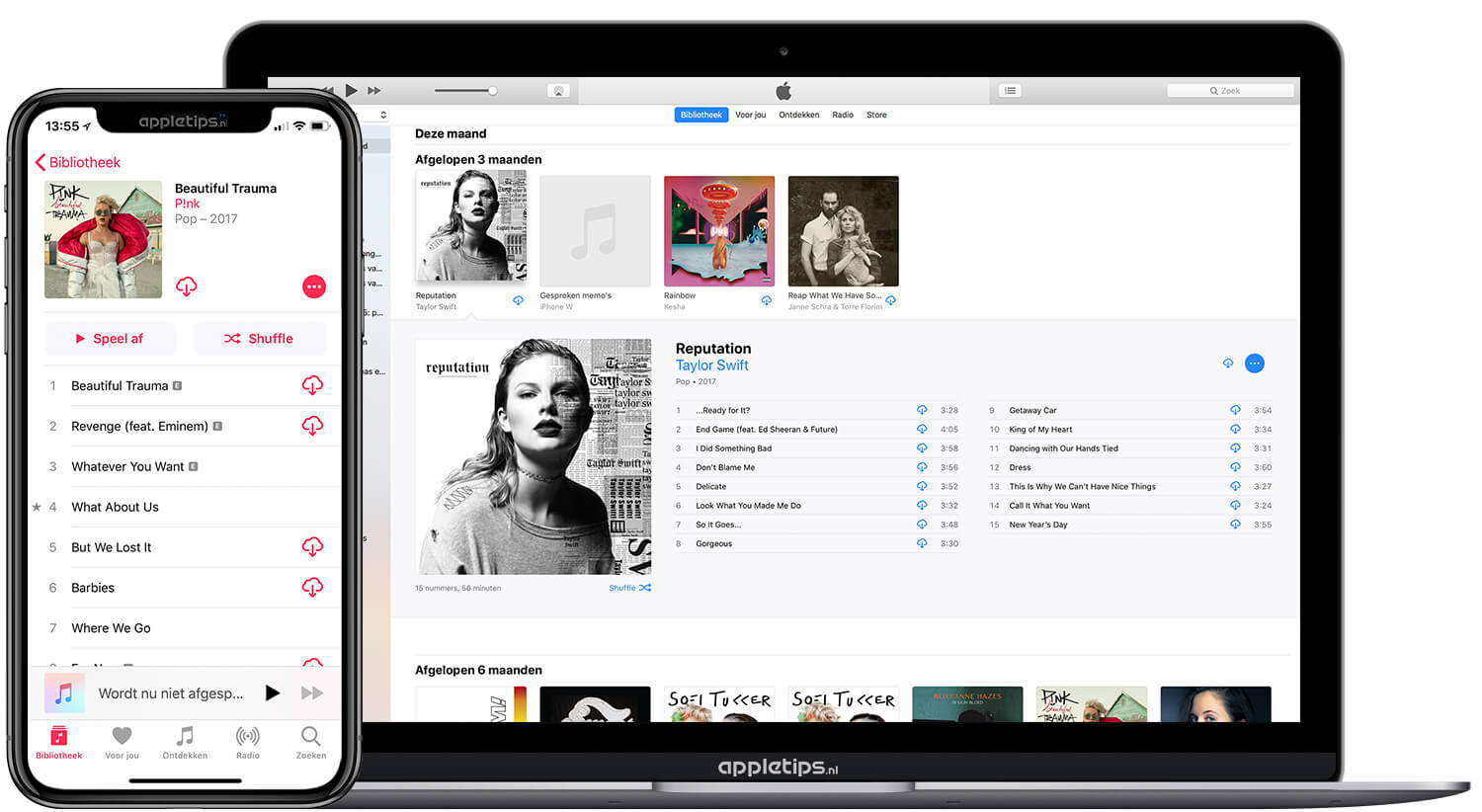Screen dimensions: 1482x812
Task: Open the Rainbow album by Kesha
Action: (x=719, y=231)
